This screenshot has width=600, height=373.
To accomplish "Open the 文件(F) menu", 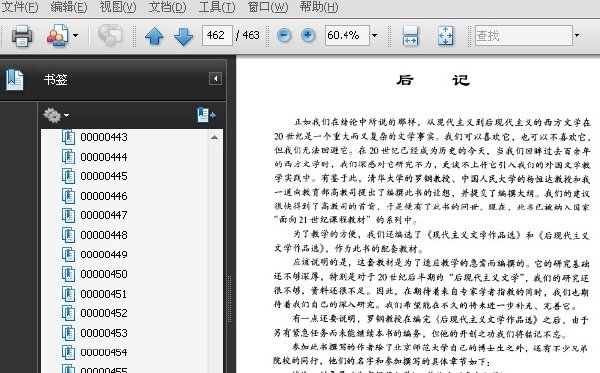I will (20, 7).
